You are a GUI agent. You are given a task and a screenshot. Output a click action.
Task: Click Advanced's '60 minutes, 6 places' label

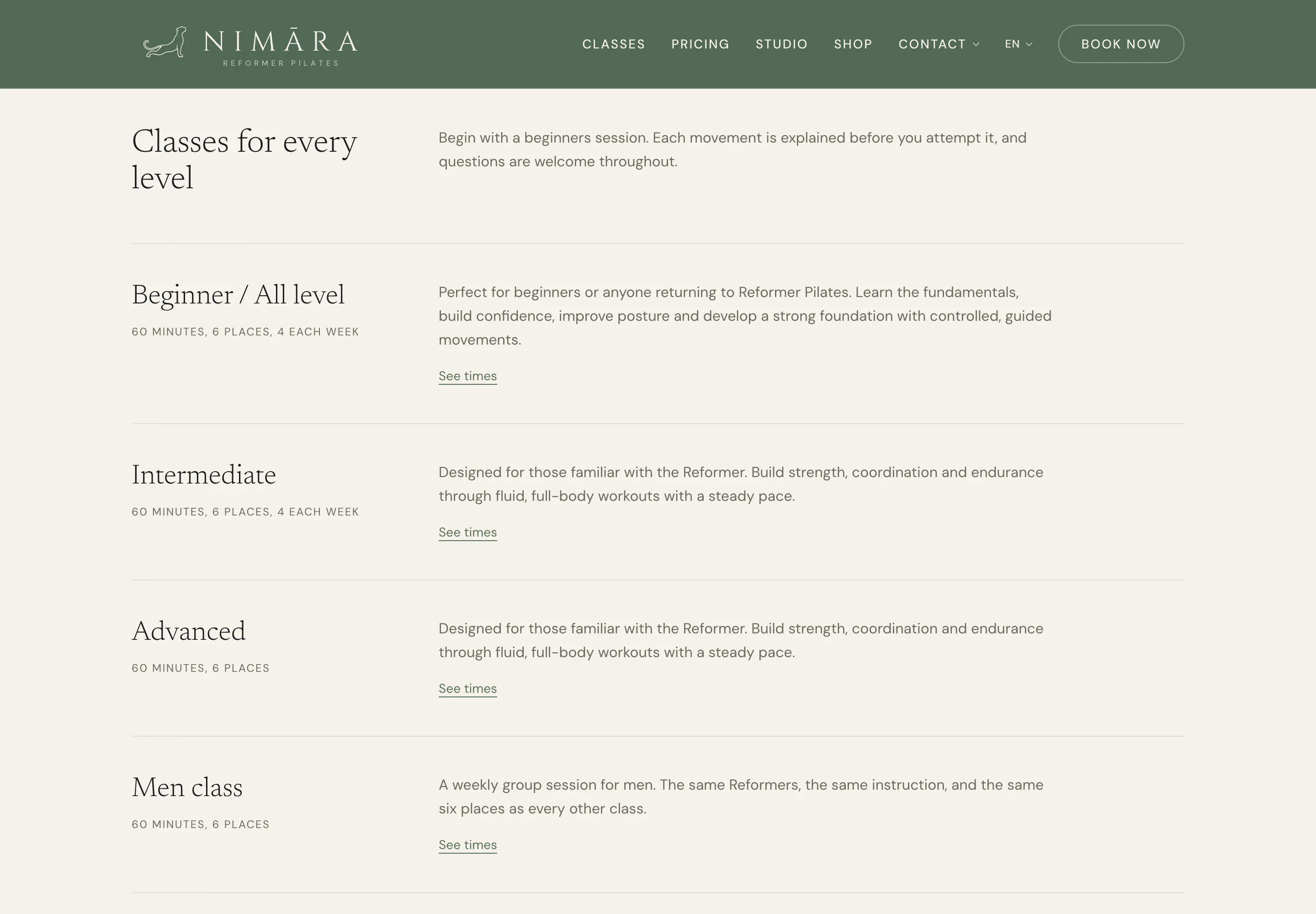coord(201,668)
